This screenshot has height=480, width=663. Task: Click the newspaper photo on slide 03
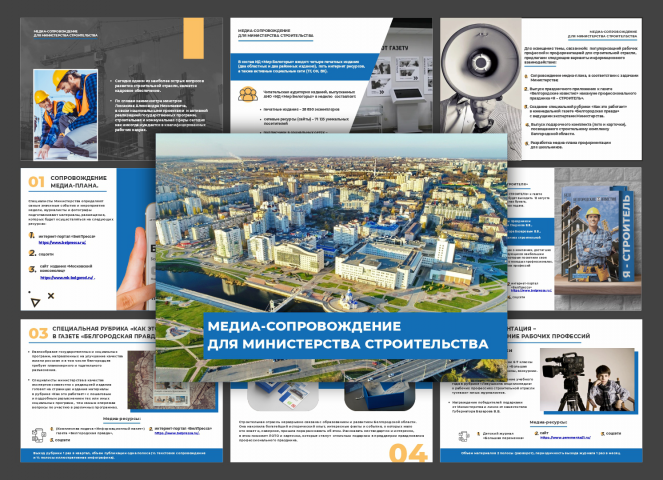(x=172, y=380)
